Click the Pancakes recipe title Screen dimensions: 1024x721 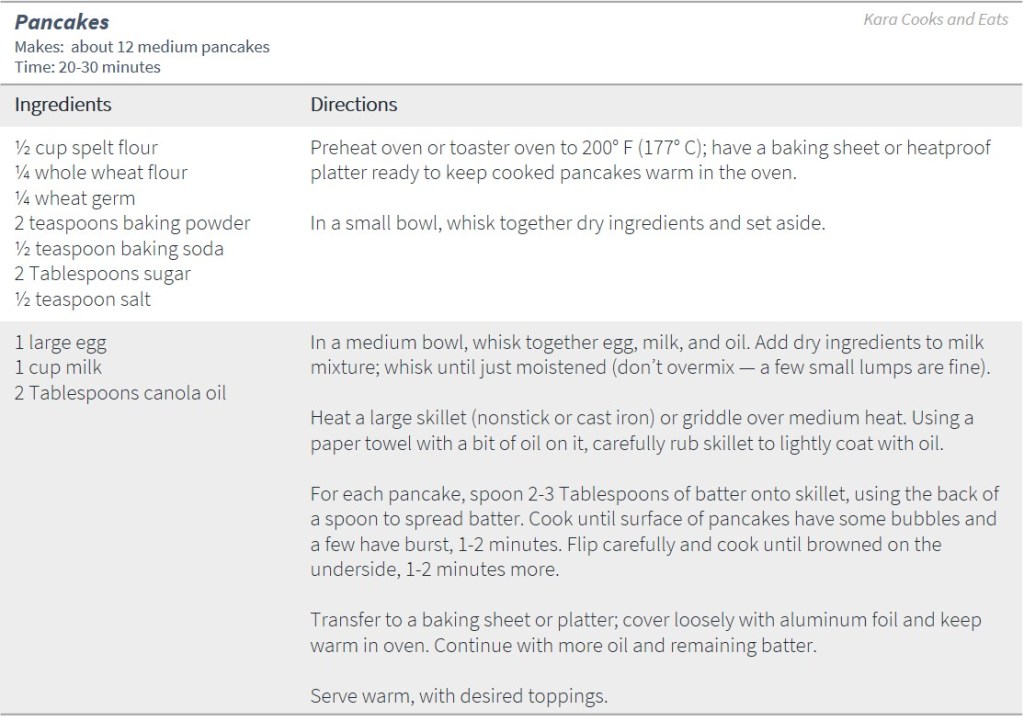tap(62, 22)
